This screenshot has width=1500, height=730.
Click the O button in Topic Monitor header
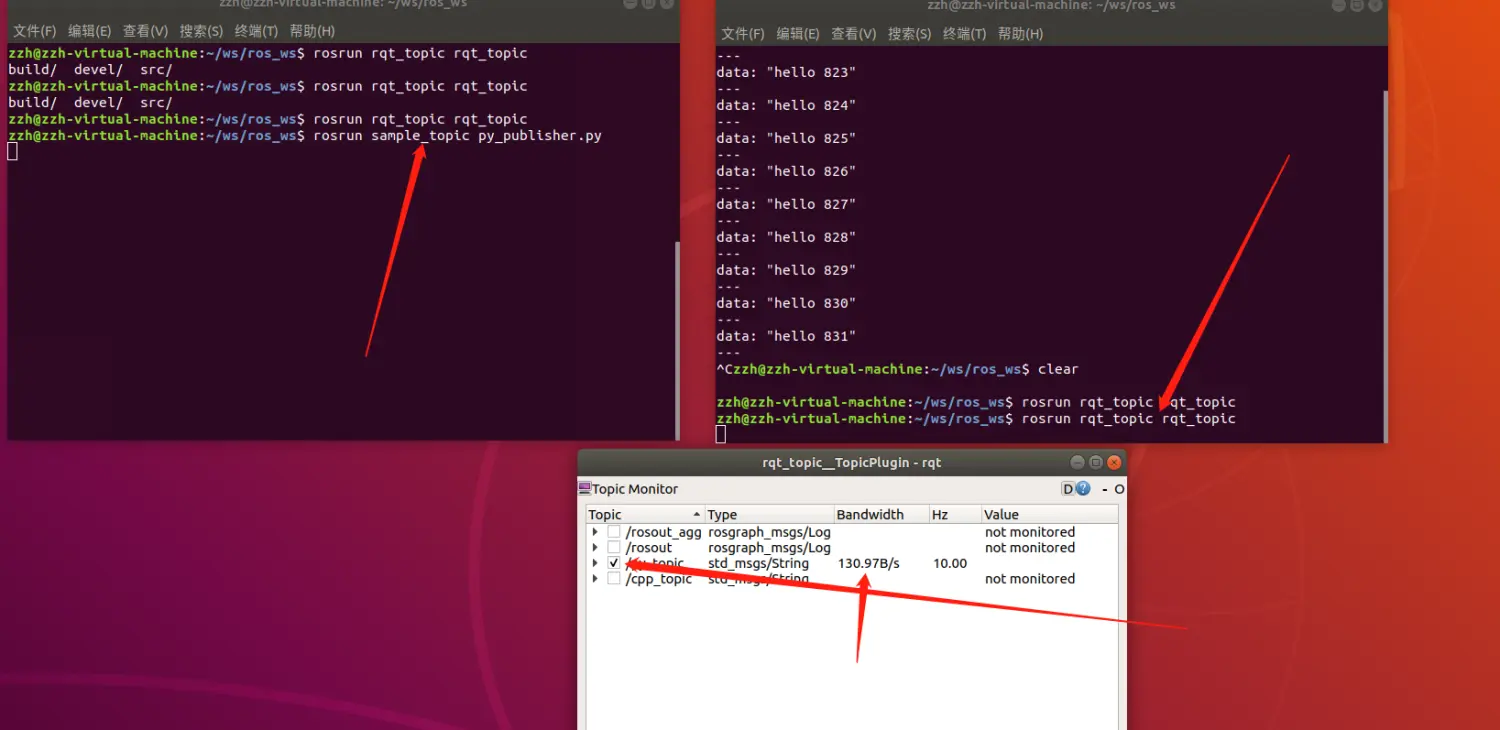click(x=1119, y=489)
